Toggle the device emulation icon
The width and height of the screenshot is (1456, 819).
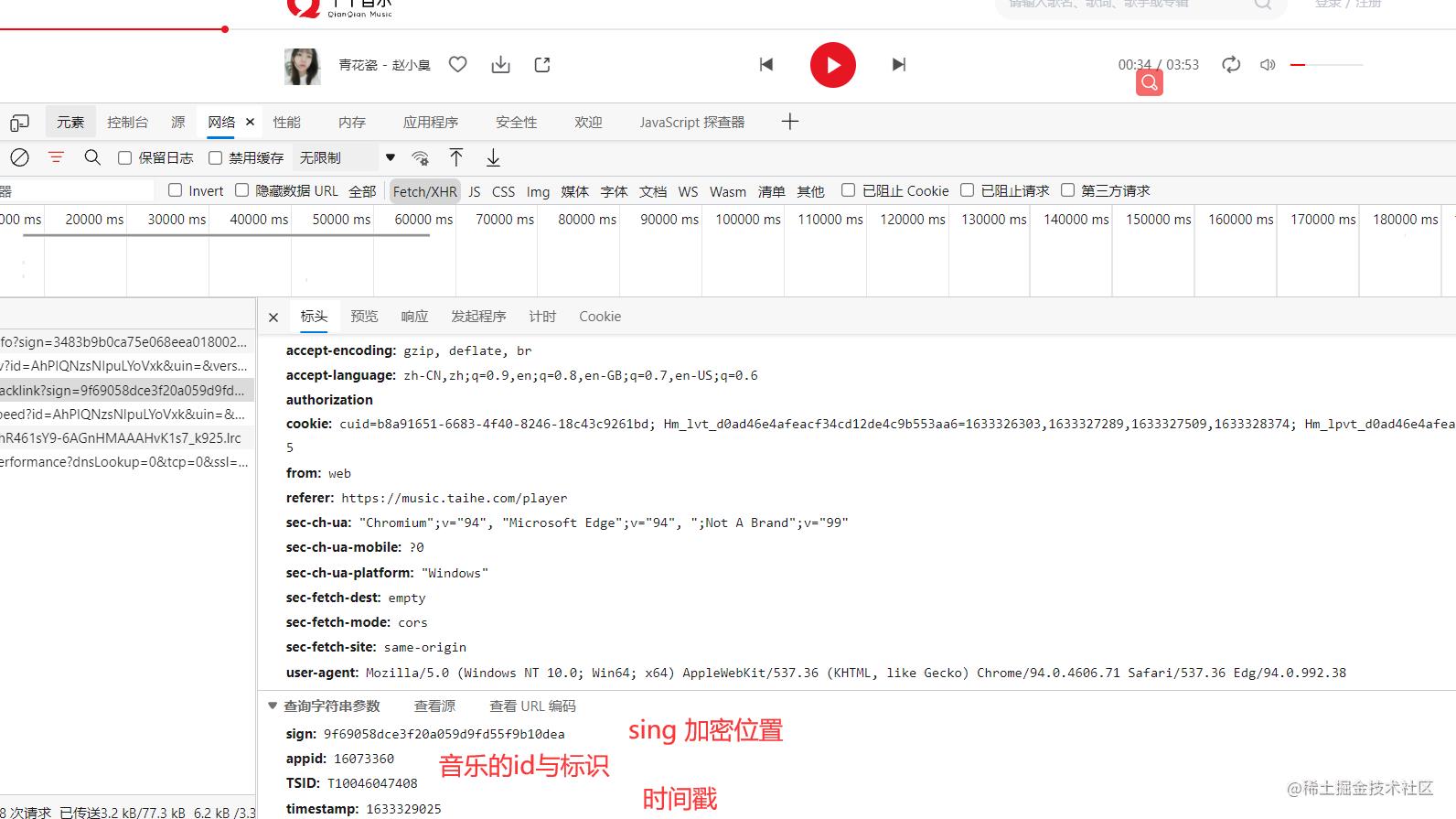point(19,122)
